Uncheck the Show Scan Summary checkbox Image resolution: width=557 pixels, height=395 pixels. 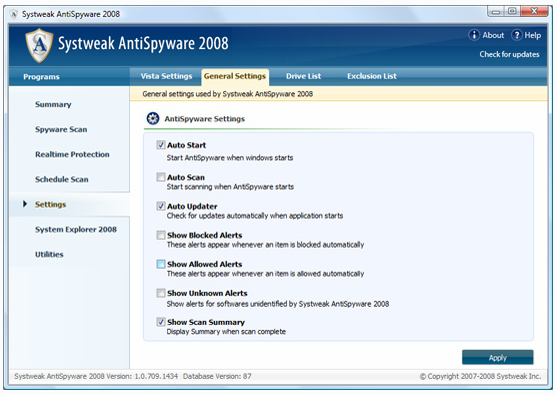click(161, 322)
